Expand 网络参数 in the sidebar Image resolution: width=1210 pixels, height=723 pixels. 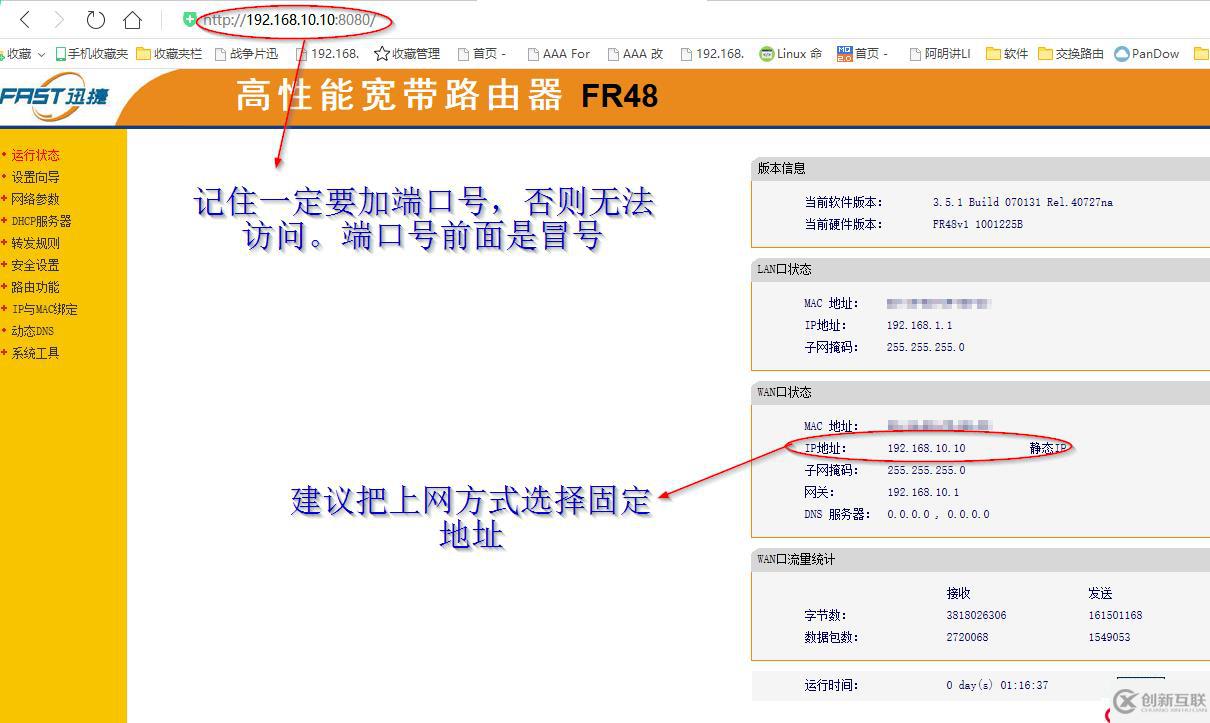(x=35, y=199)
